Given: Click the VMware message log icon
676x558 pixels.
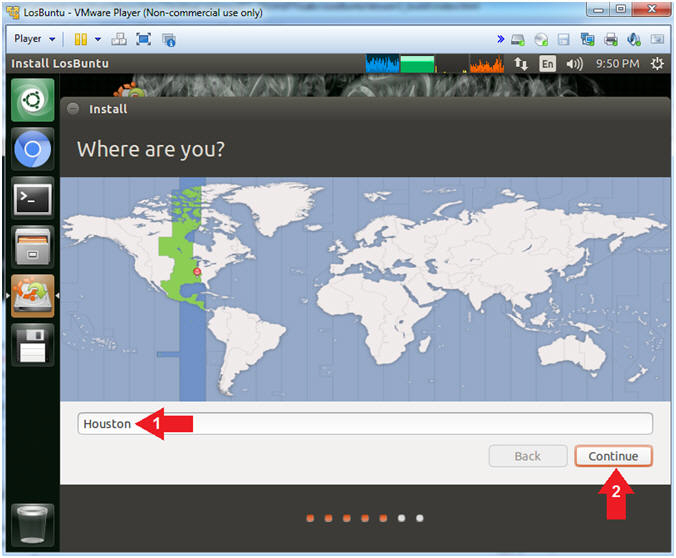Looking at the screenshot, I should pos(657,40).
